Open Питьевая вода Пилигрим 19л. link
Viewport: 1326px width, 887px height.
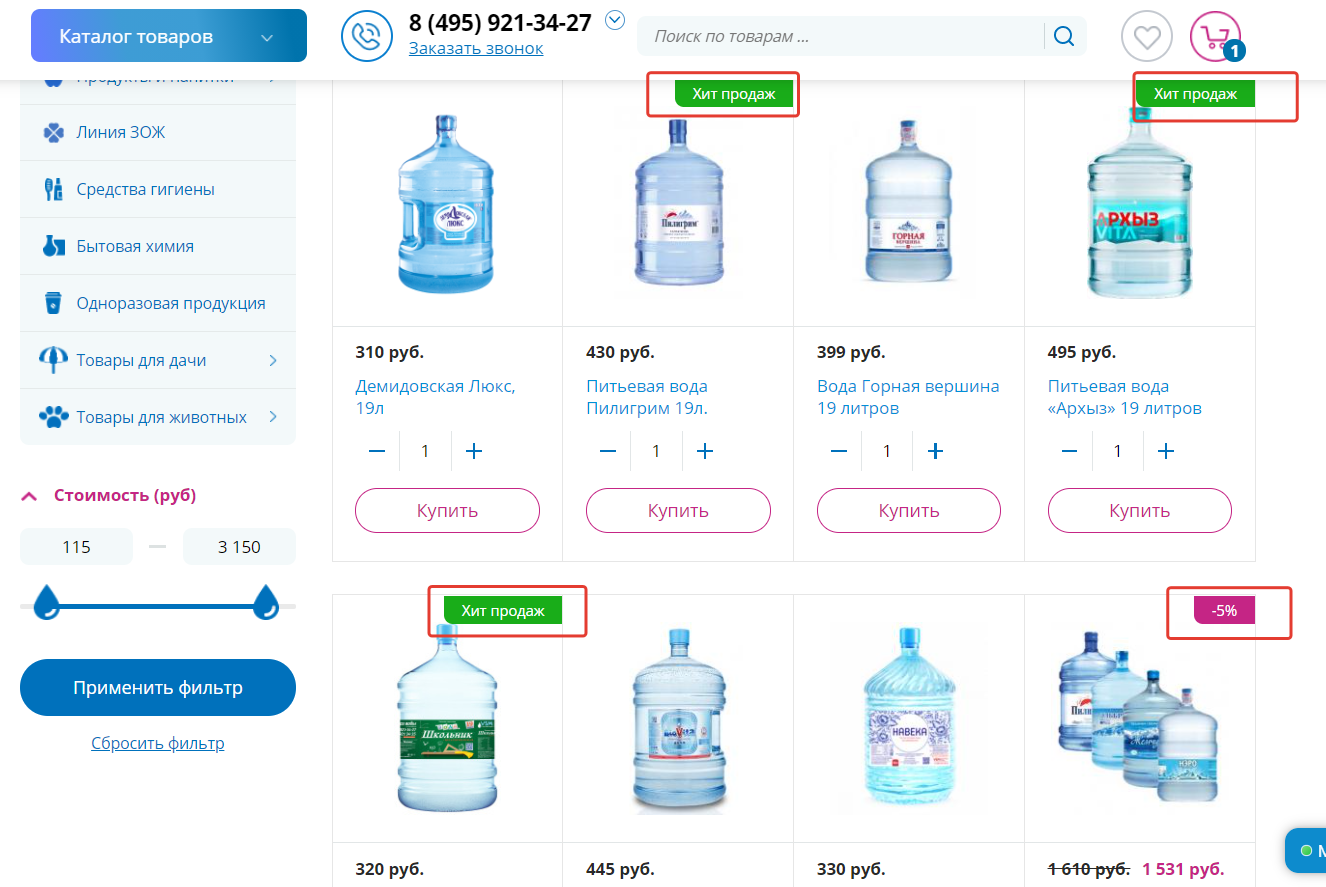[647, 397]
